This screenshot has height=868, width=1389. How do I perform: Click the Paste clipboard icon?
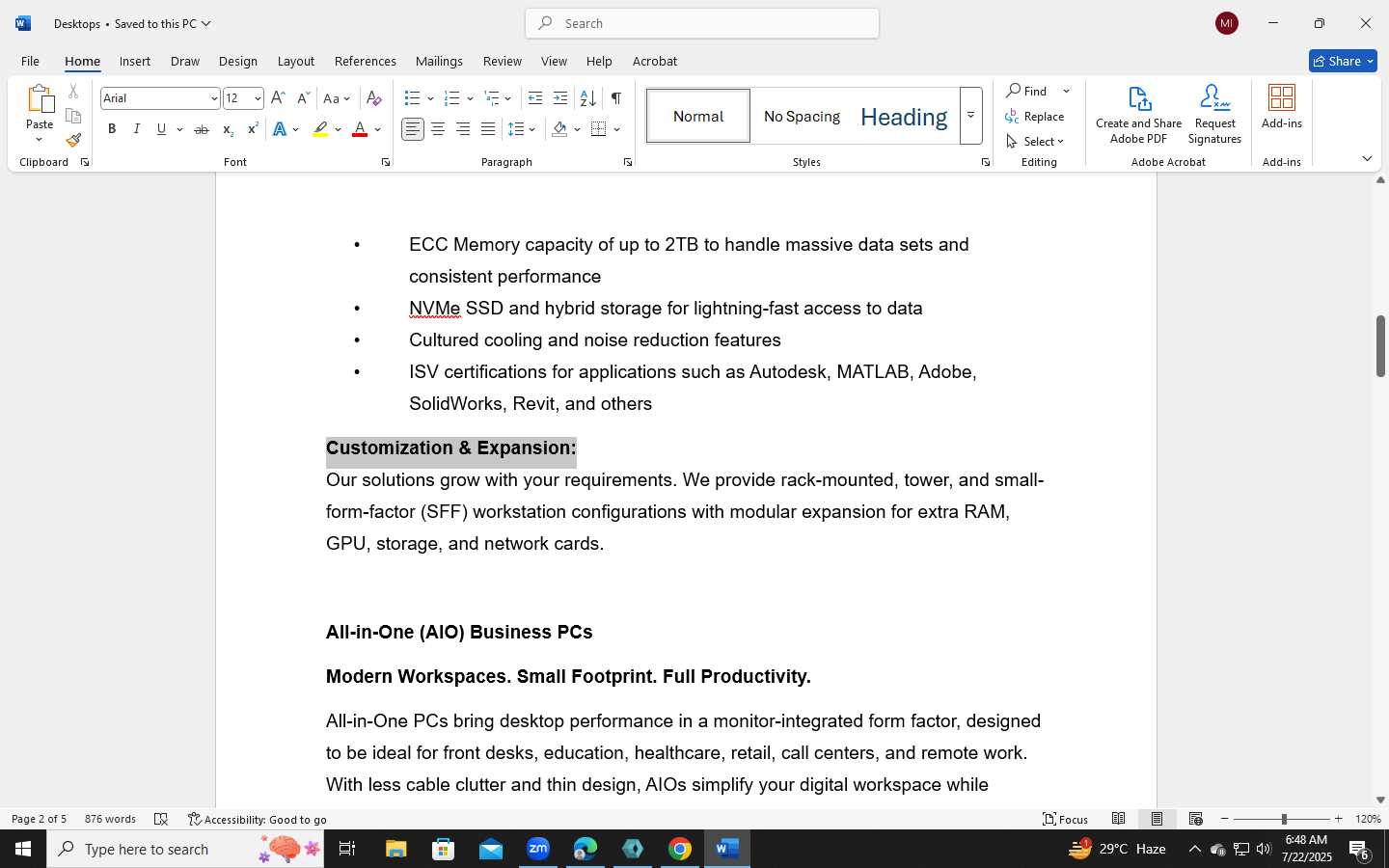(x=40, y=99)
